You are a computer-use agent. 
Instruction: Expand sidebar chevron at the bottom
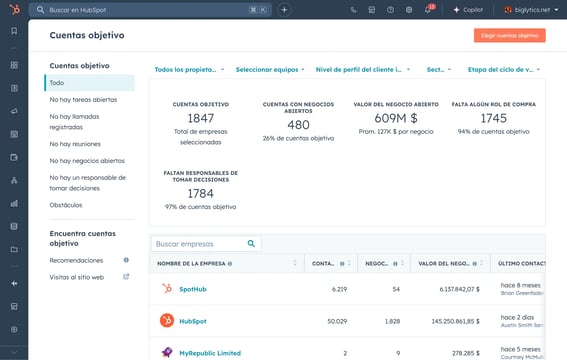(14, 352)
